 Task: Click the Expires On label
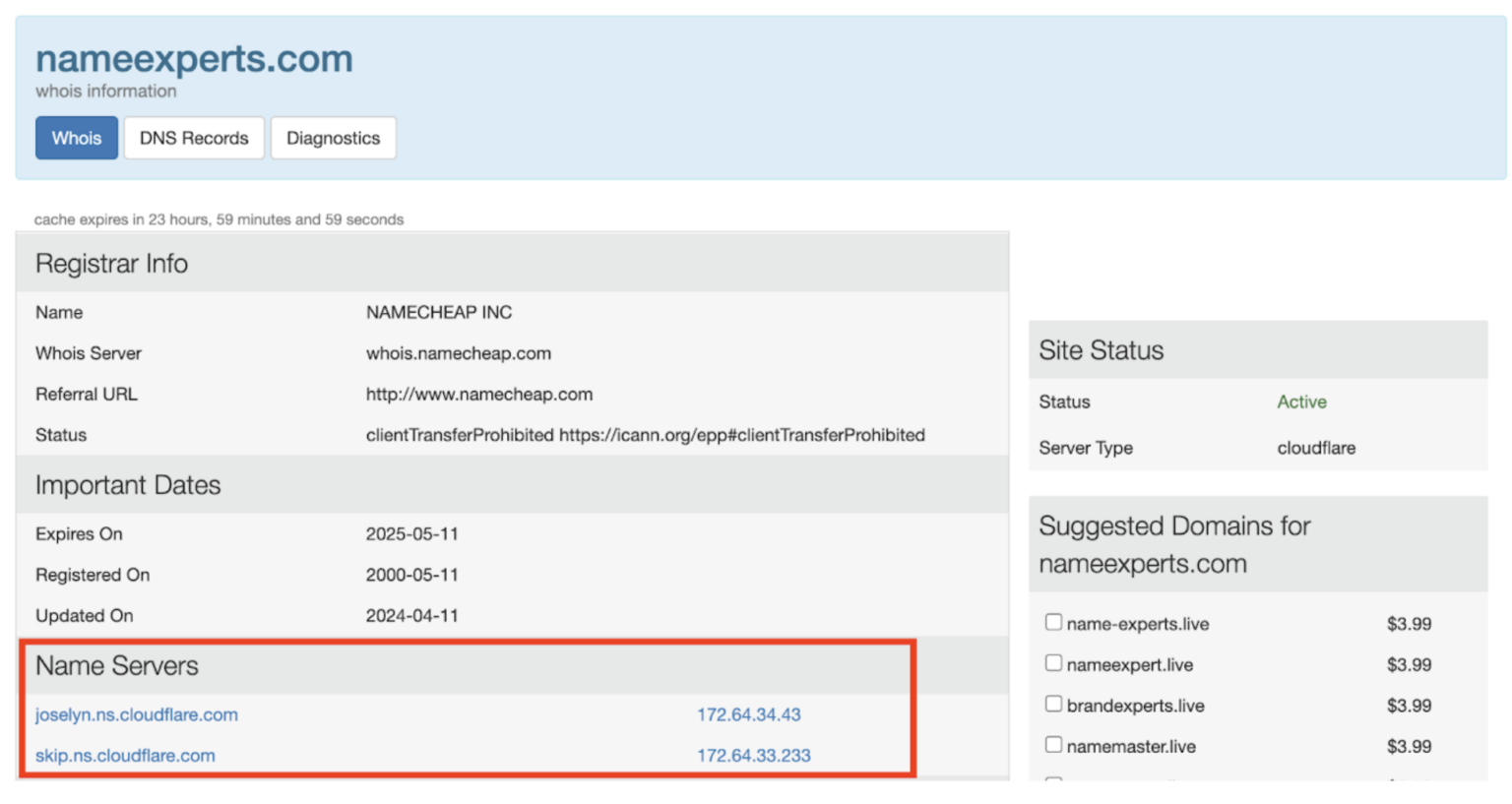[x=79, y=534]
